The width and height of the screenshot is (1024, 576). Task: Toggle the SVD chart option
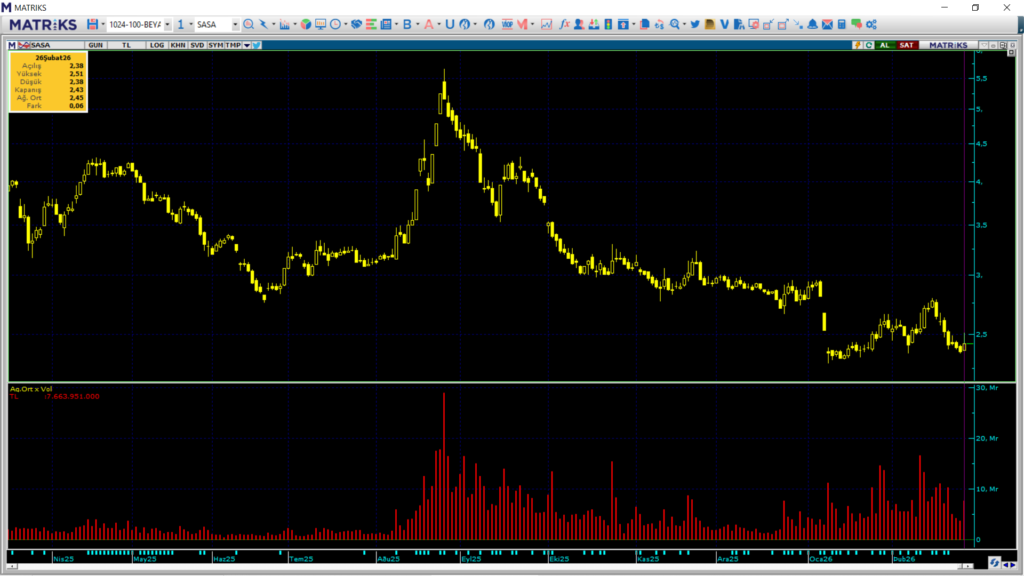coord(197,45)
